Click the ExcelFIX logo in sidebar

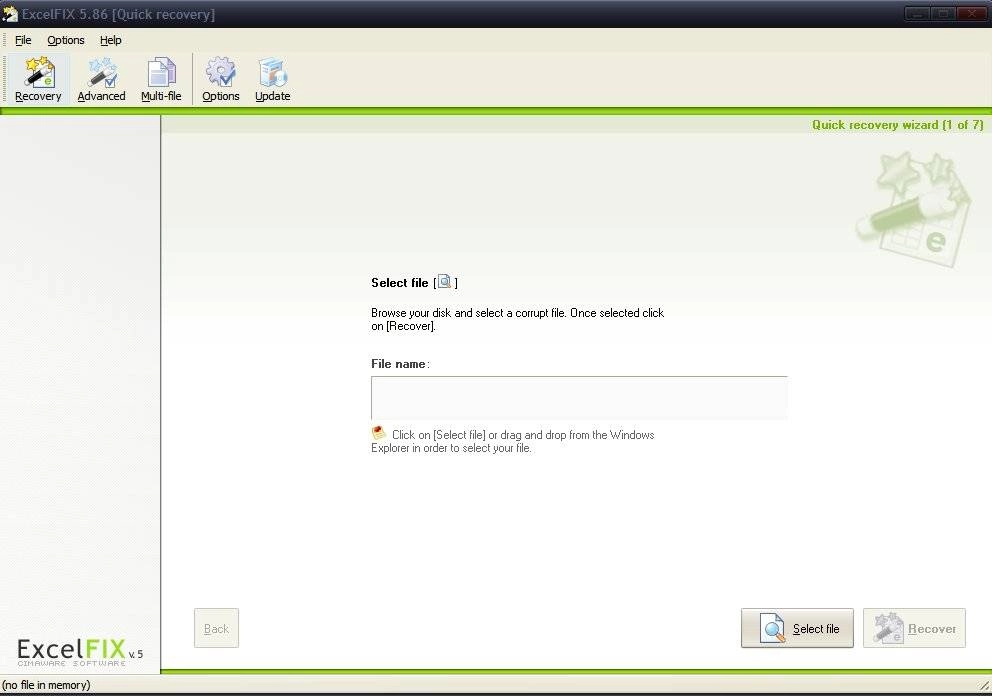80,652
